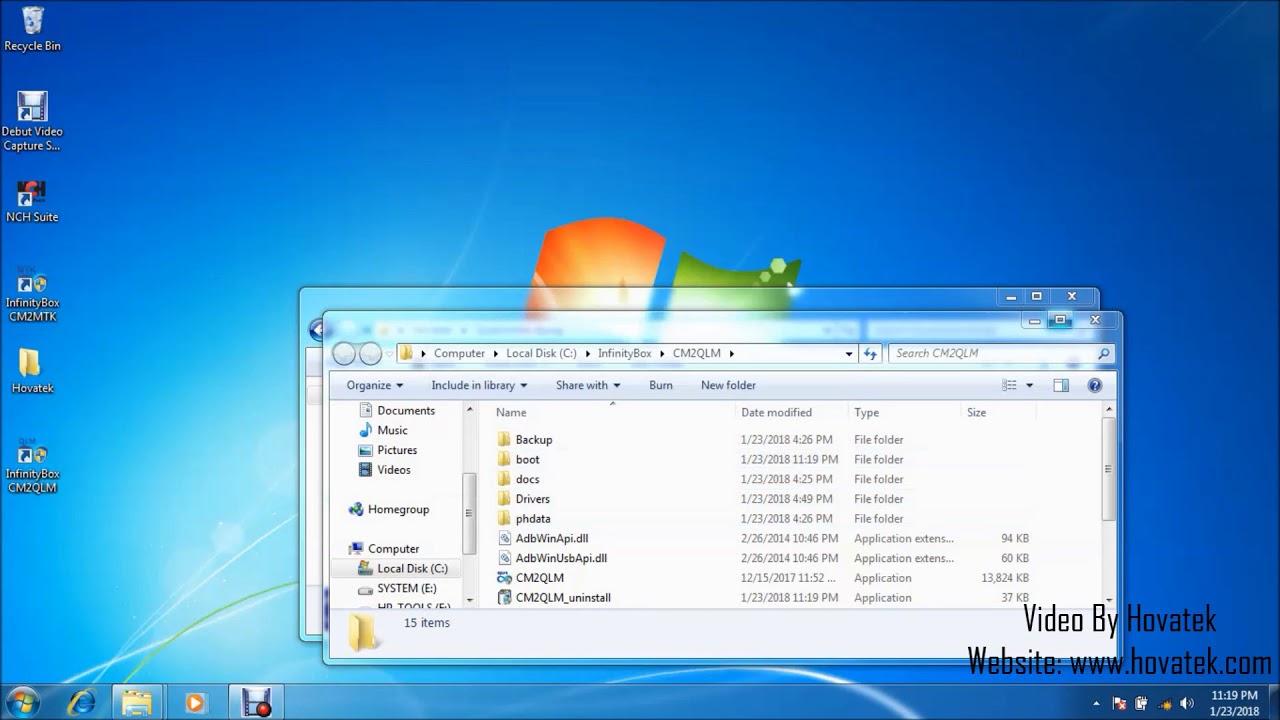Toggle the preview pane in Explorer
1280x720 pixels.
pyautogui.click(x=1061, y=385)
